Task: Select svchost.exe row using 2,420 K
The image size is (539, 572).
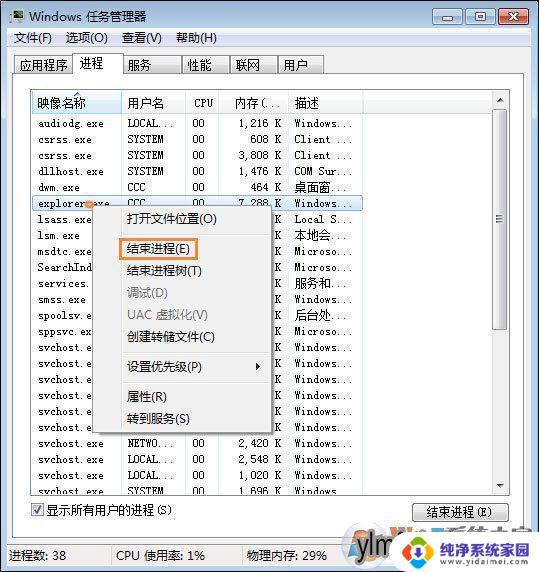Action: tap(197, 444)
